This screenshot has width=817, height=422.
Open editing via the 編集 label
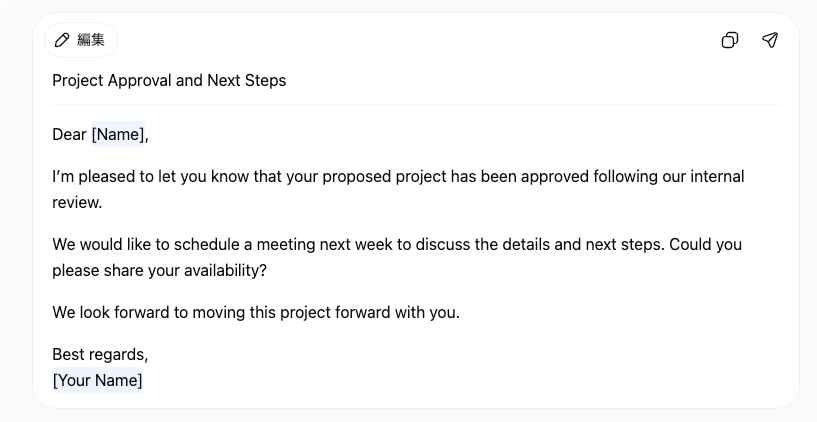coord(91,40)
